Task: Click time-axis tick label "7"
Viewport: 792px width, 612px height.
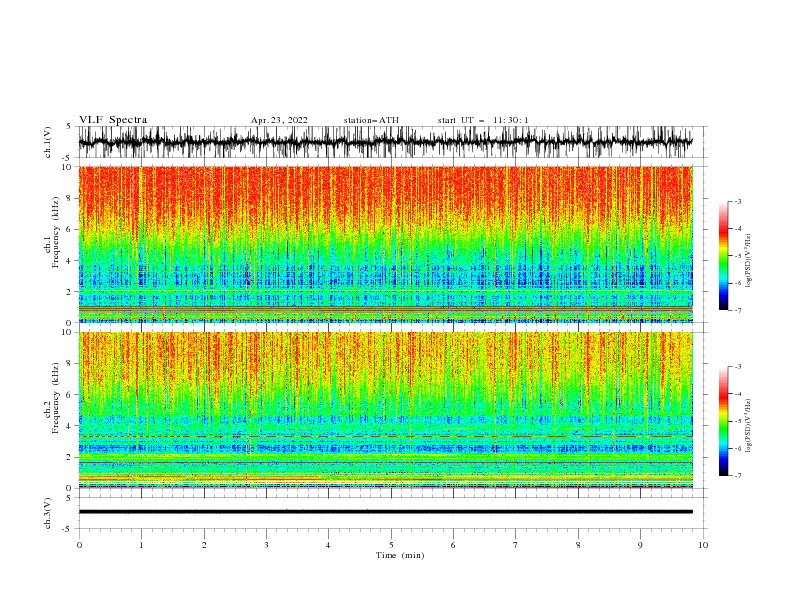Action: 516,545
